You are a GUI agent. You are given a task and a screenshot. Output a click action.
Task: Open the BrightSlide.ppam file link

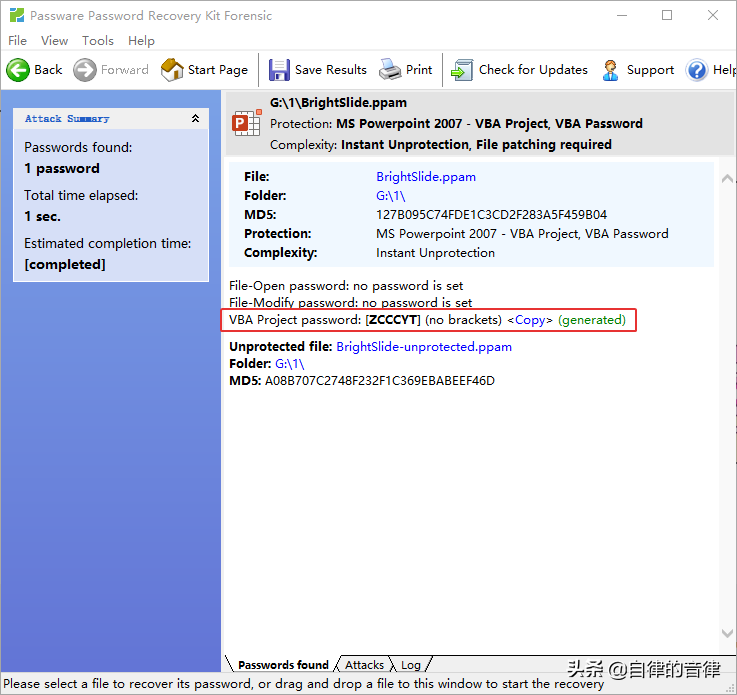pyautogui.click(x=426, y=177)
